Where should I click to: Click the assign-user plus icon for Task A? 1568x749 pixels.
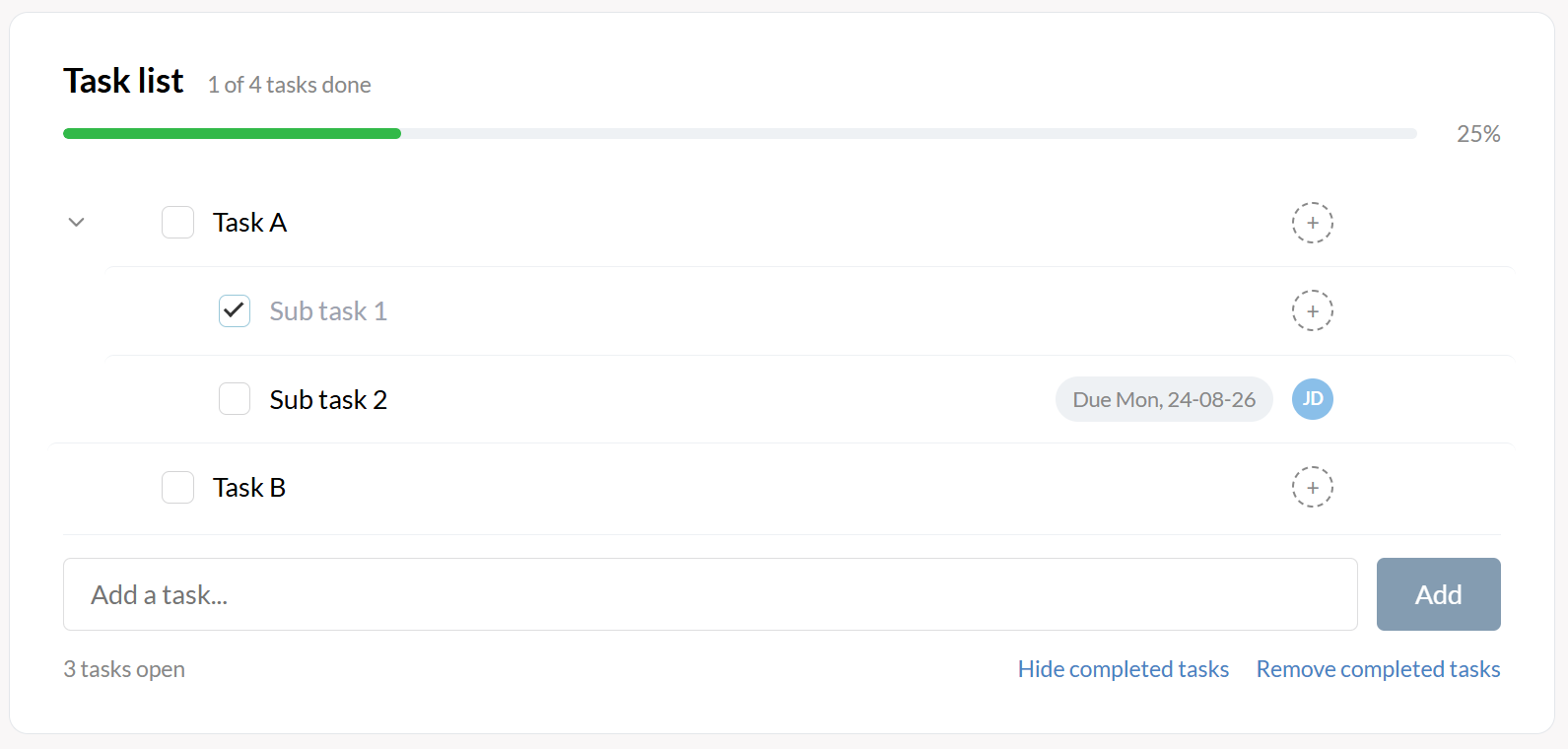click(x=1313, y=223)
